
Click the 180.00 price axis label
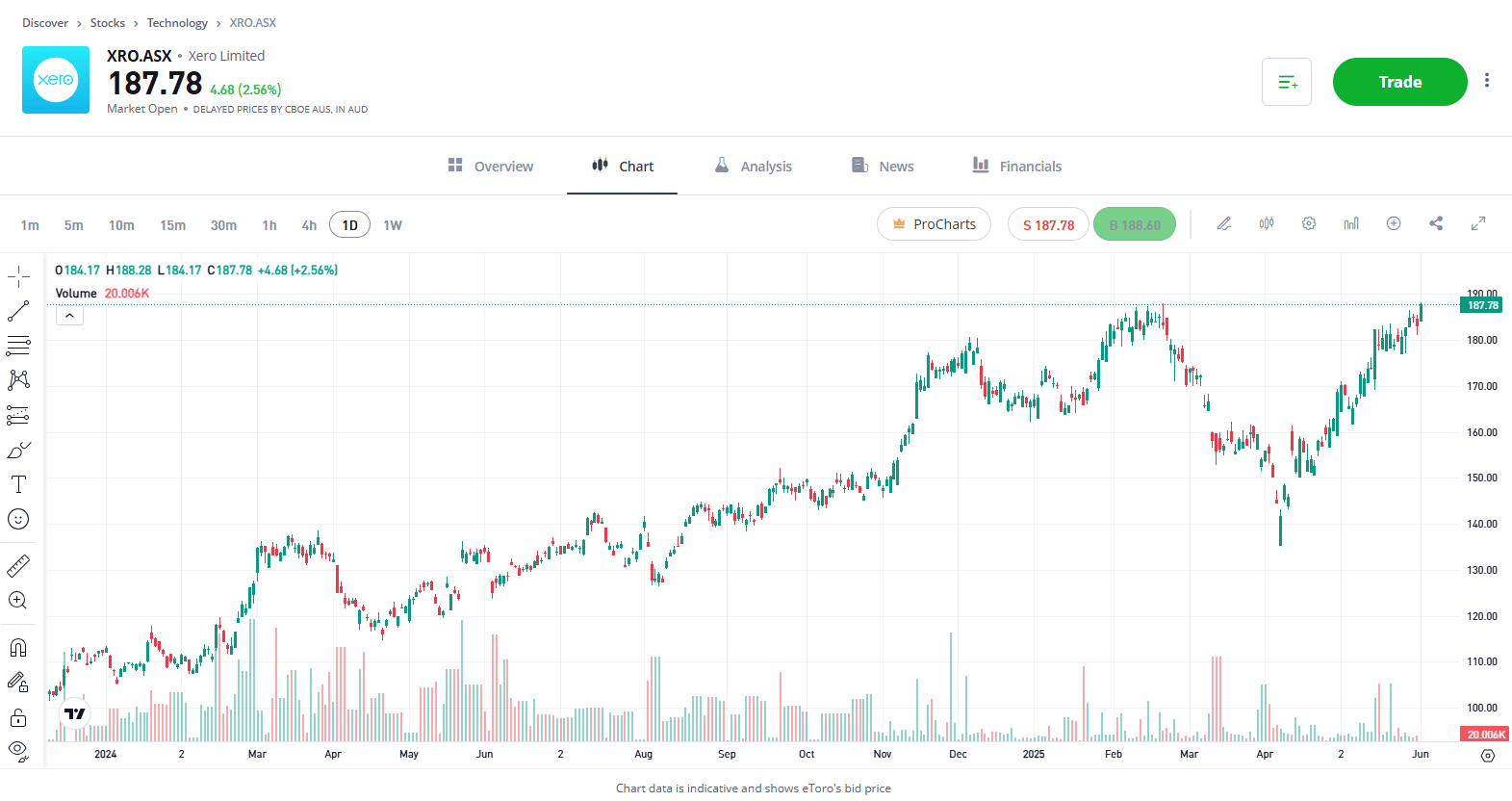pos(1481,340)
